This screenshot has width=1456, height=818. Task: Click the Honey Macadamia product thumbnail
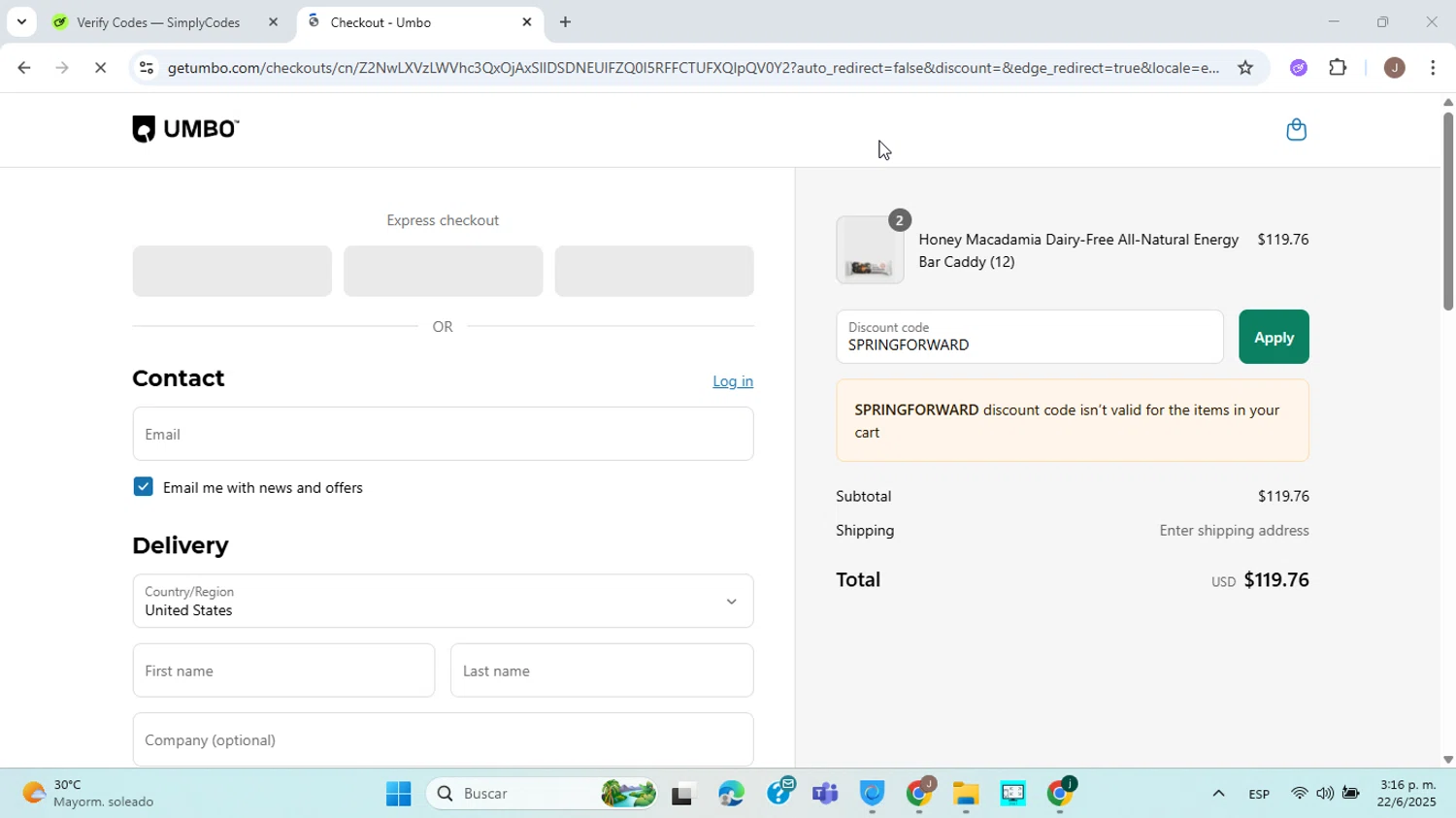tap(870, 250)
